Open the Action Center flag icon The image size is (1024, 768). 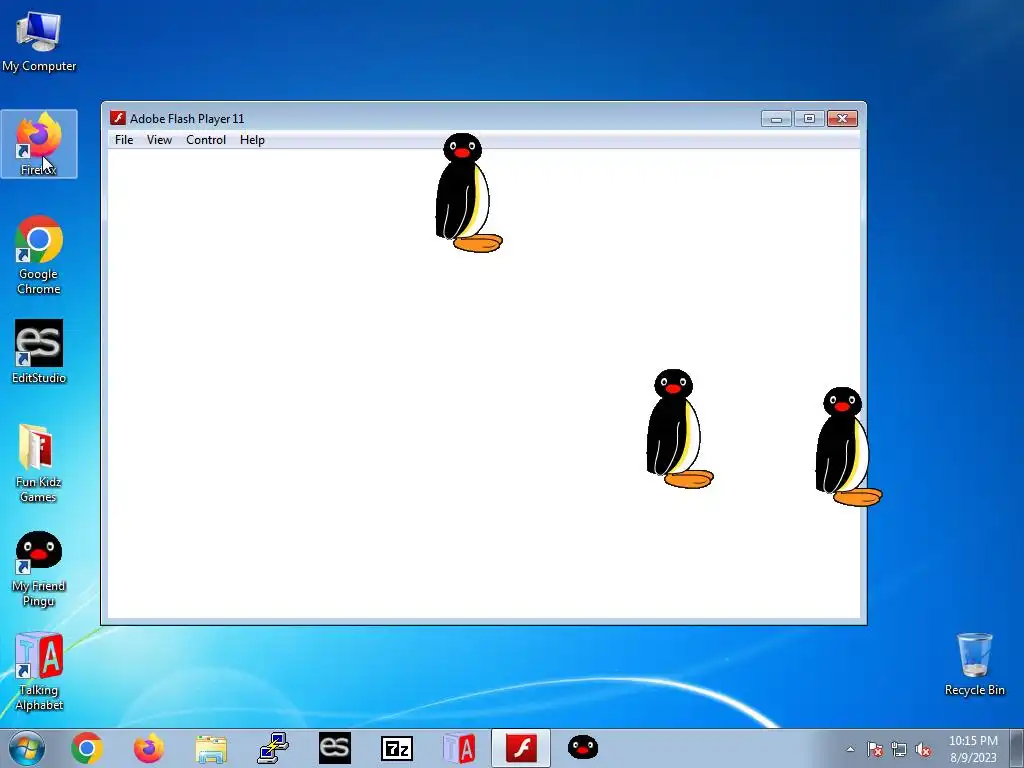[x=875, y=749]
